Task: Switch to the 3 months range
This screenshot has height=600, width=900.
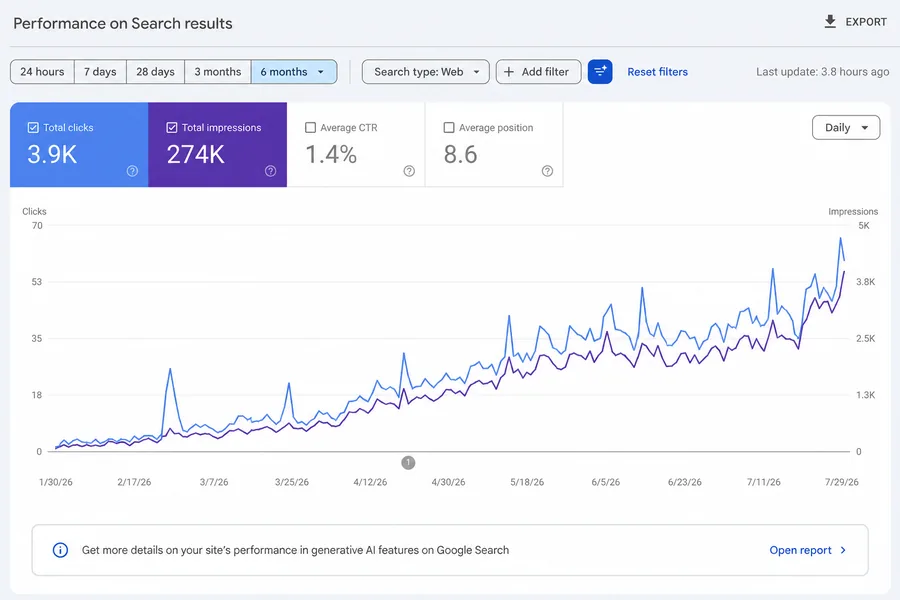Action: coord(218,72)
